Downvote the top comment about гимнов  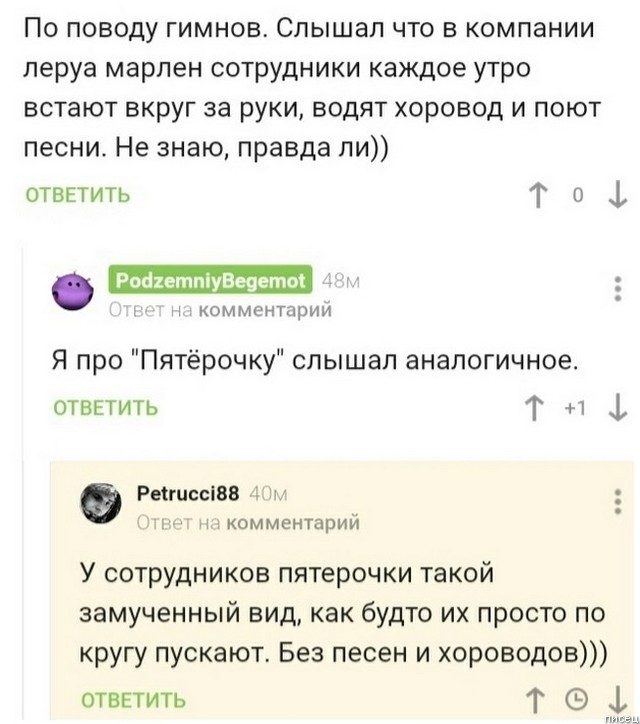click(612, 195)
